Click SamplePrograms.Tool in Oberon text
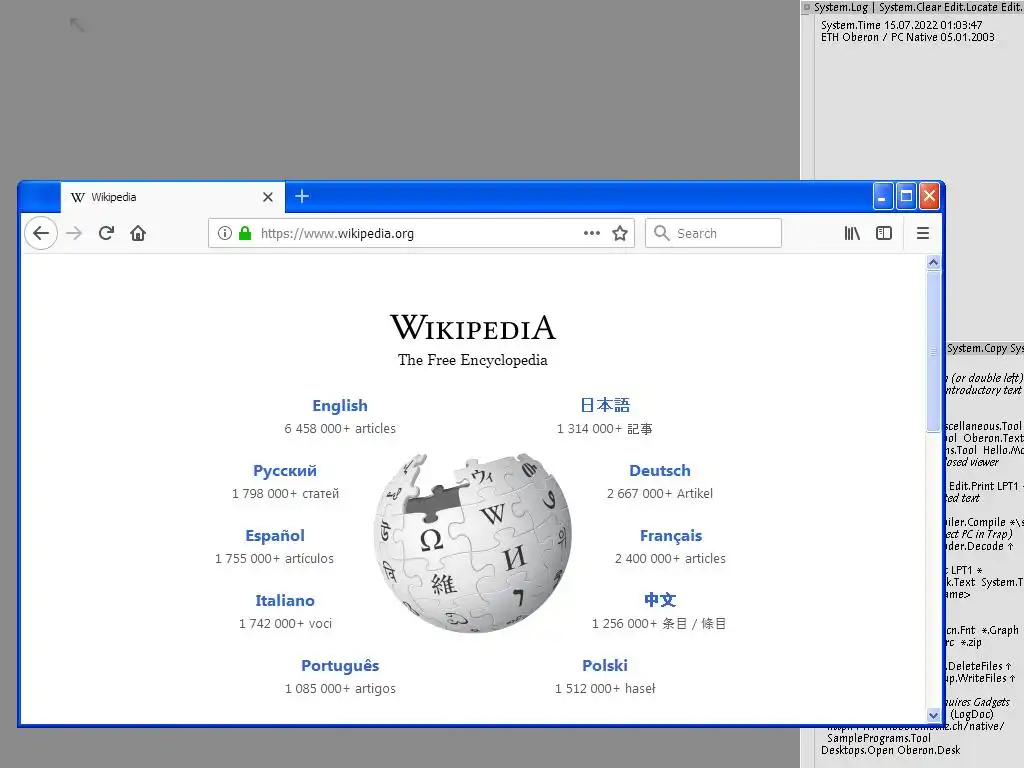The image size is (1024, 768). [879, 739]
